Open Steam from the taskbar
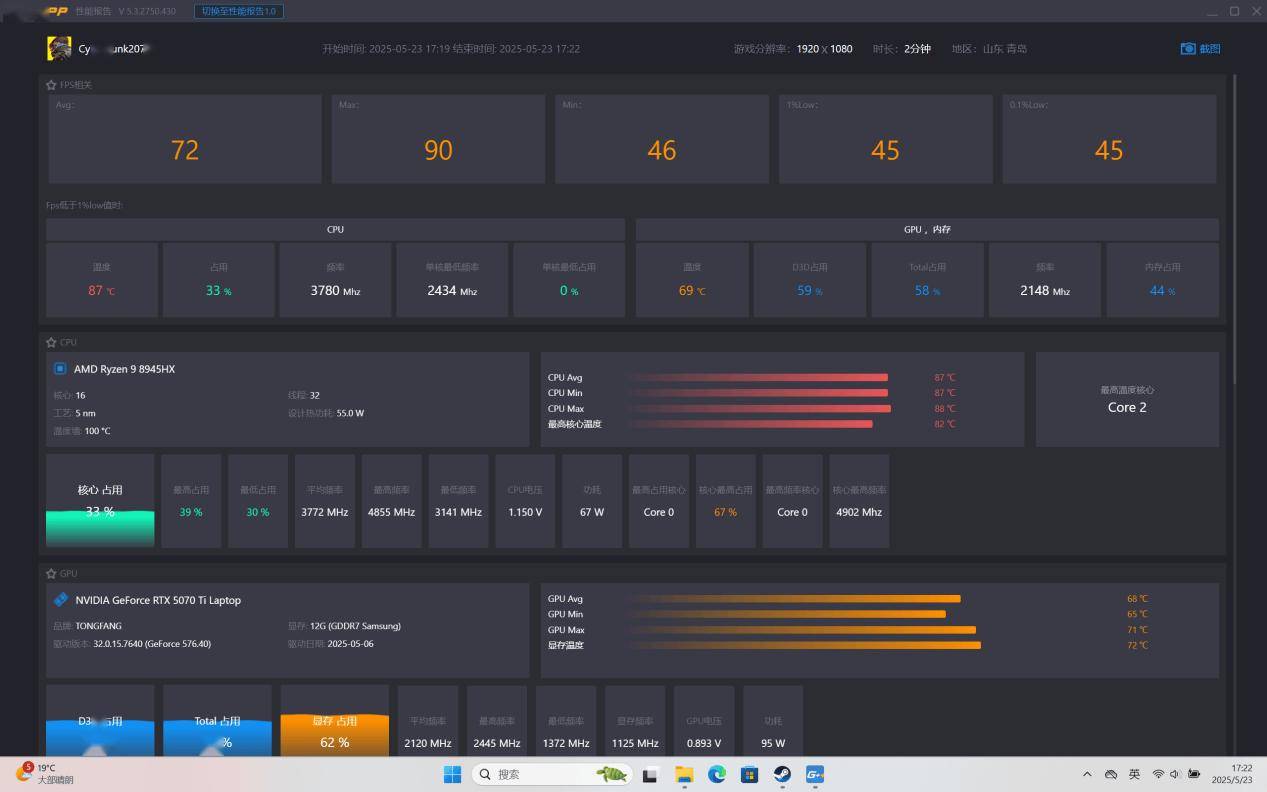 pos(782,774)
